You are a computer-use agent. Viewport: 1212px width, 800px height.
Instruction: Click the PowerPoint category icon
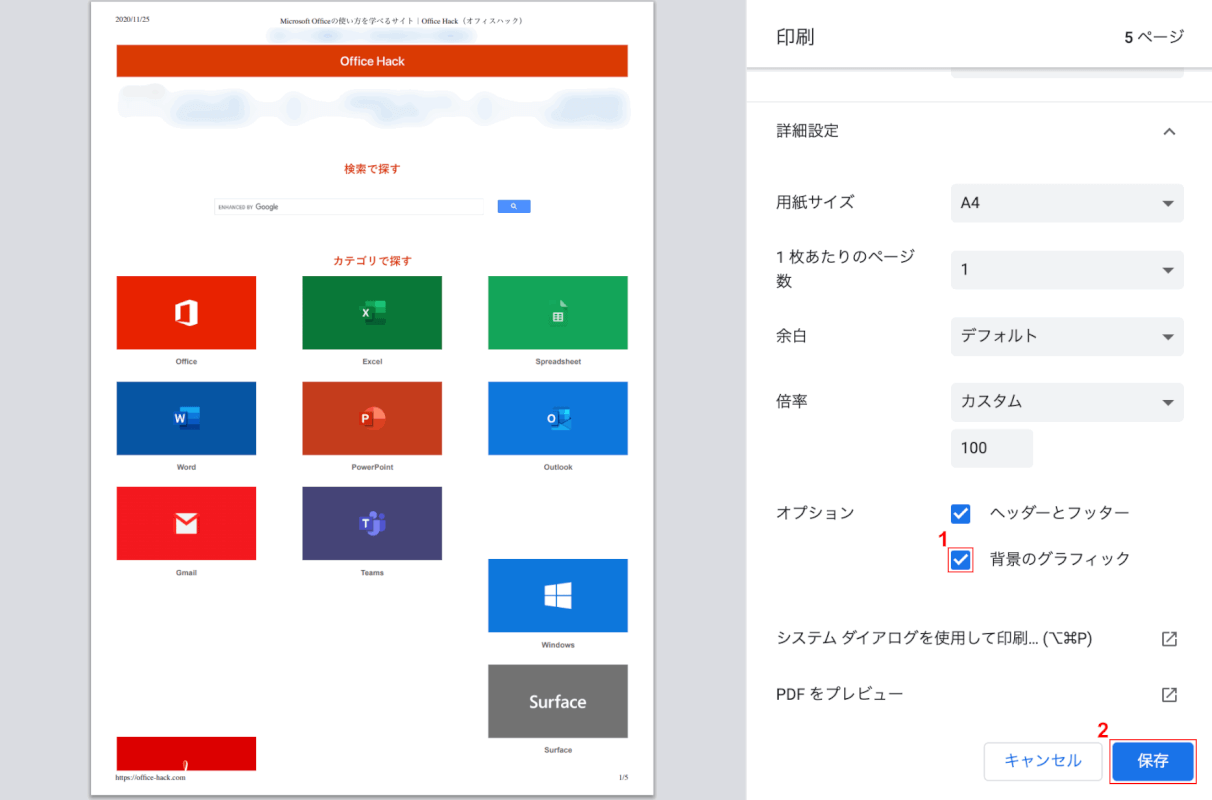[x=372, y=418]
